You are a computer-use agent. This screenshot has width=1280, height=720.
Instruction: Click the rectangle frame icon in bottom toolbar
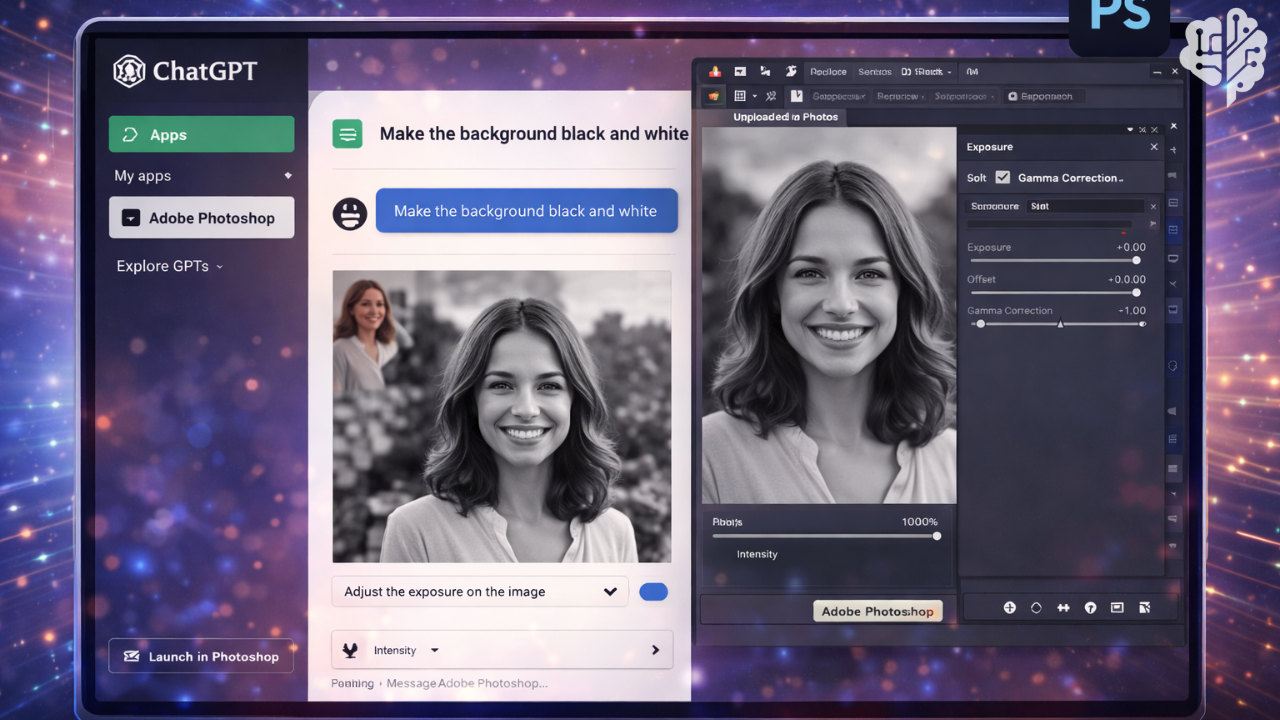pos(1117,607)
